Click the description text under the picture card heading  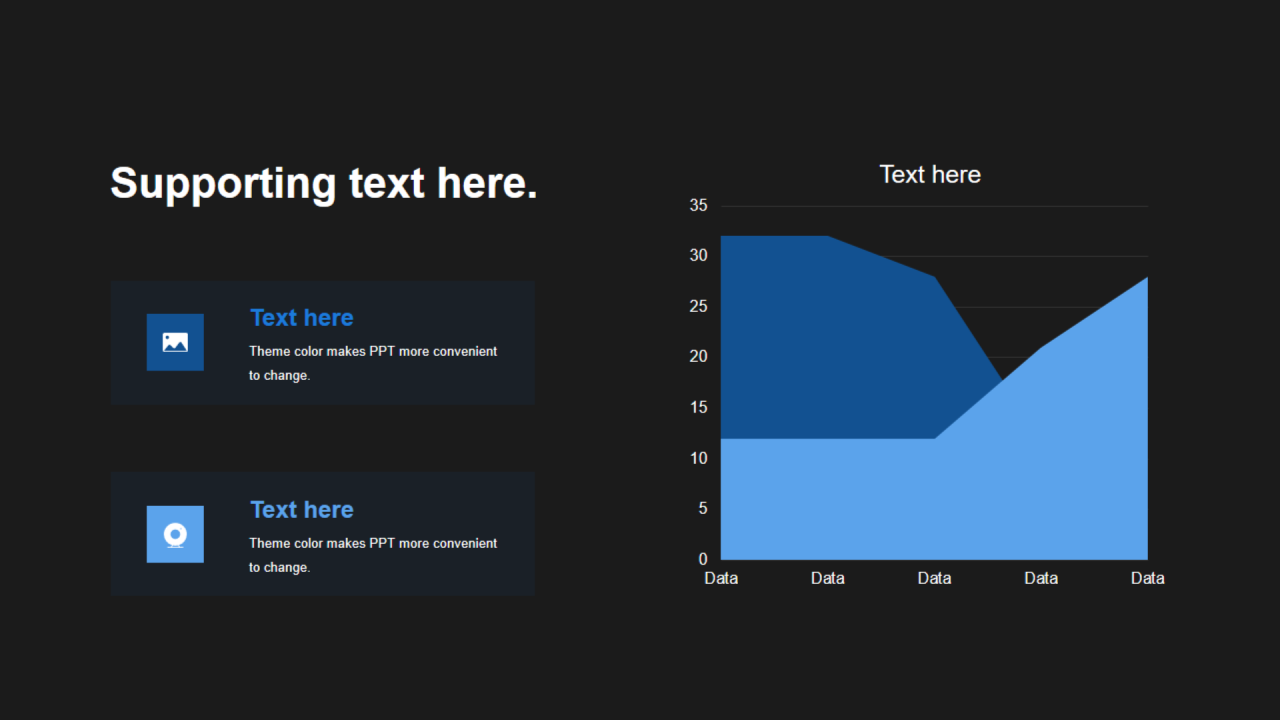[372, 363]
